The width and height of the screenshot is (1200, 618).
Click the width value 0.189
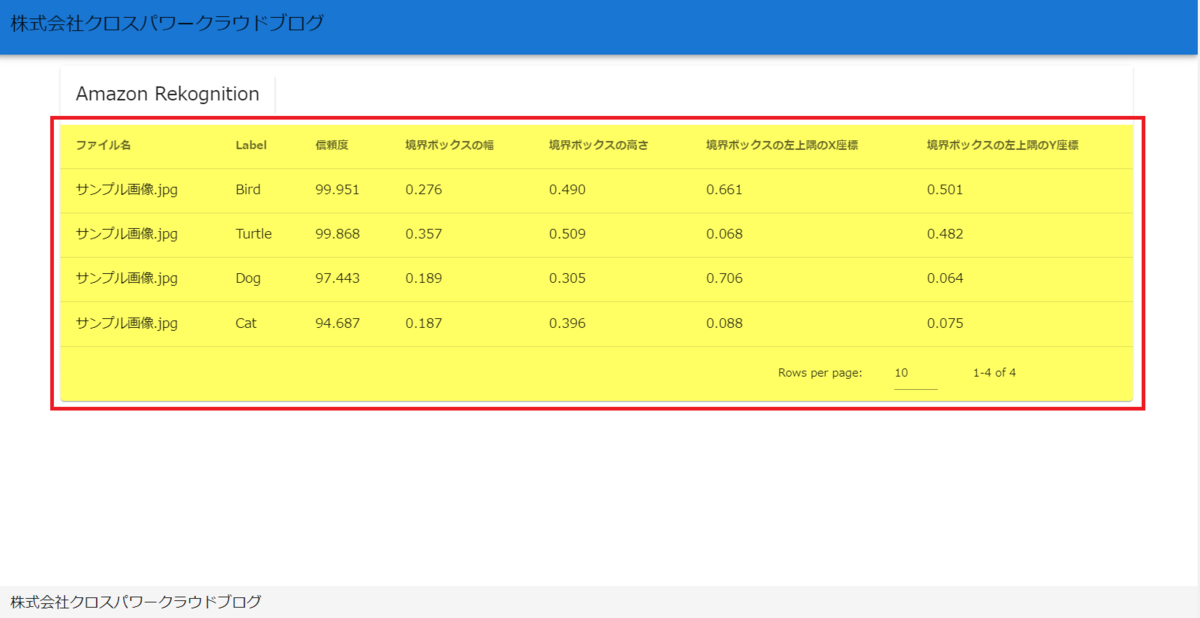point(423,278)
